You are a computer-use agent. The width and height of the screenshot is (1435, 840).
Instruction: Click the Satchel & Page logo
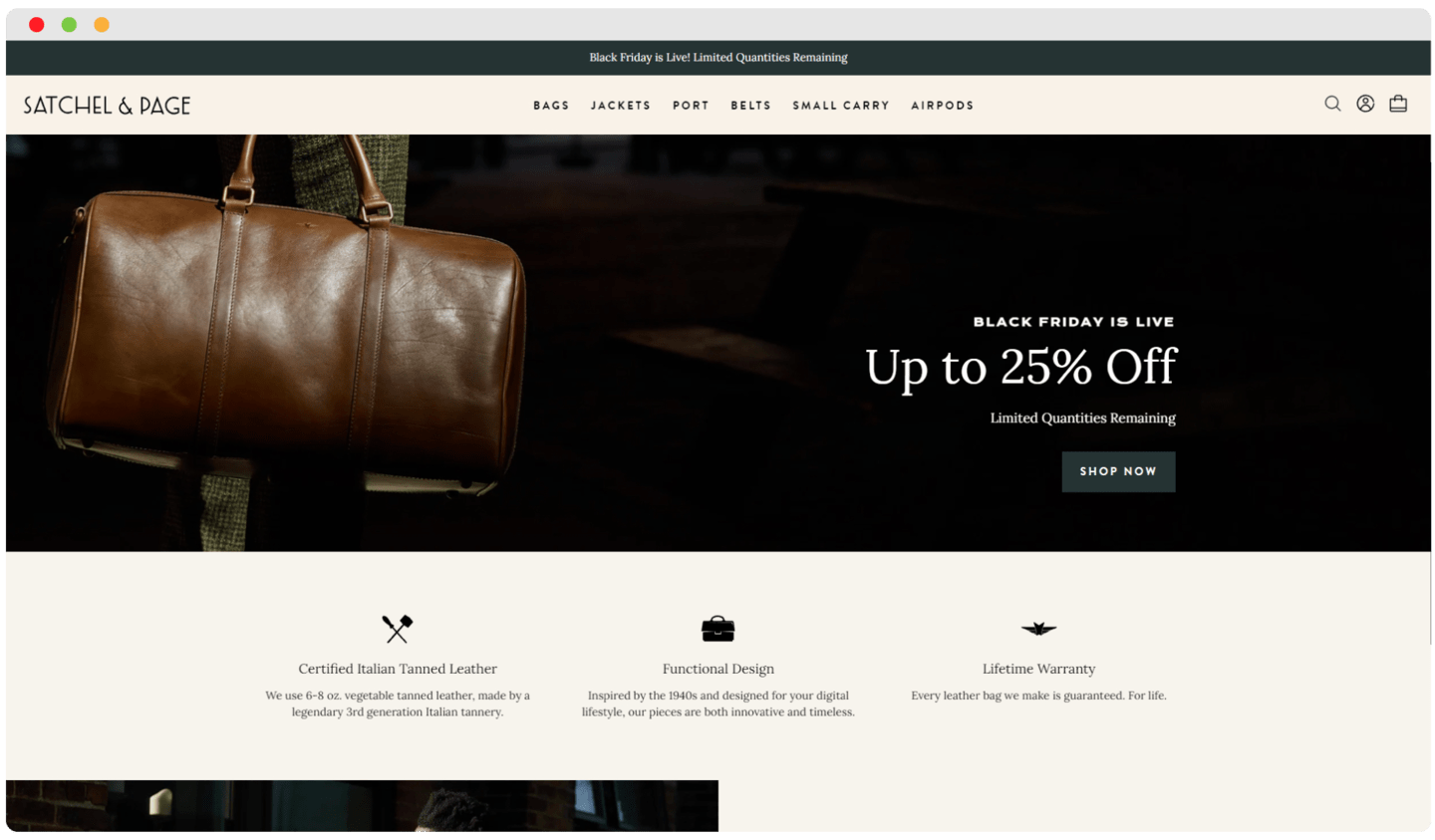coord(107,106)
